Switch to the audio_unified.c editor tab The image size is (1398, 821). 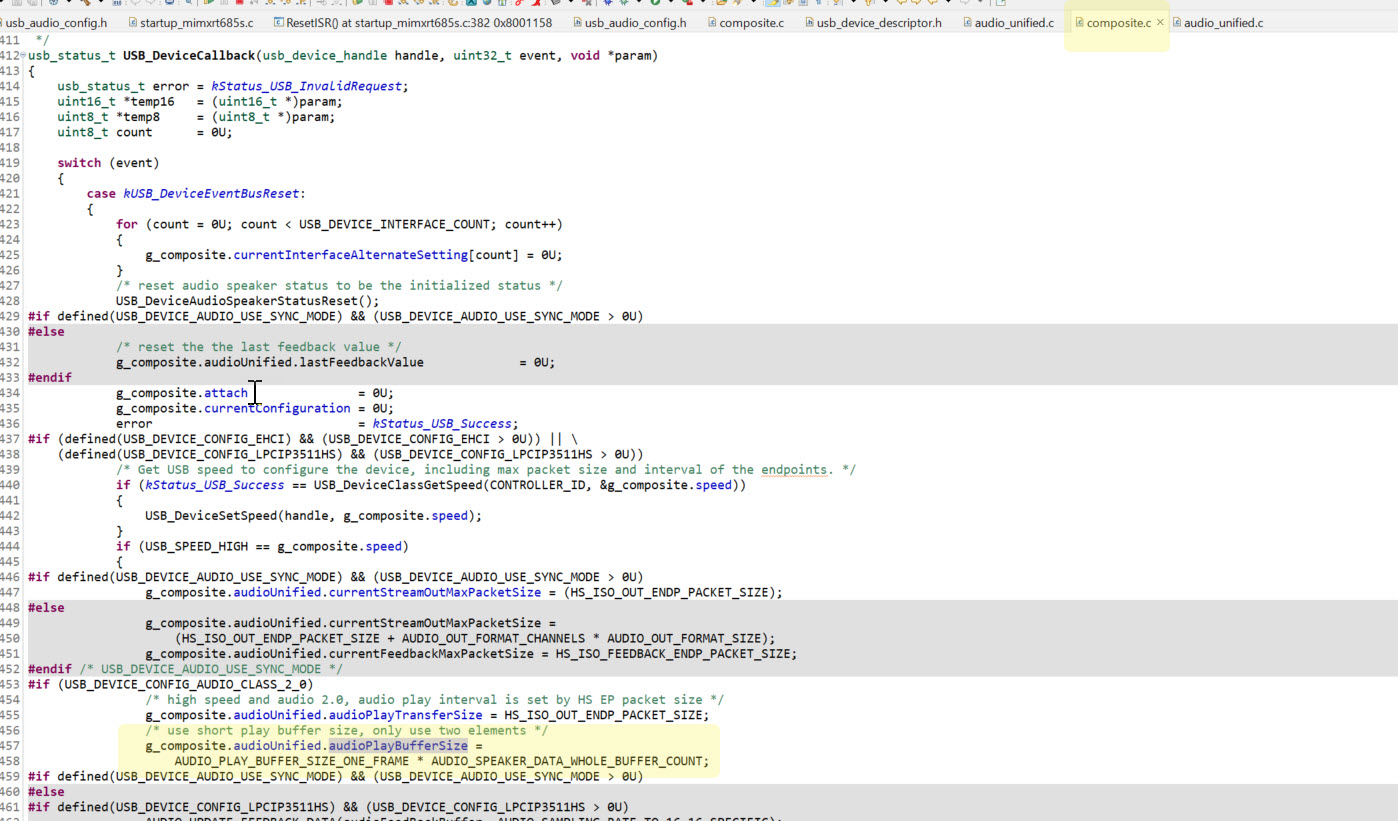point(1010,22)
